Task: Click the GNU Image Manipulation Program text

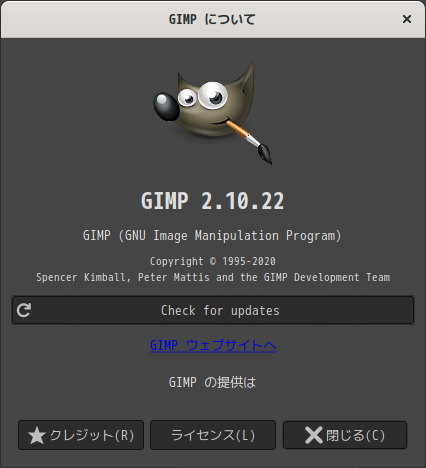Action: 212,236
